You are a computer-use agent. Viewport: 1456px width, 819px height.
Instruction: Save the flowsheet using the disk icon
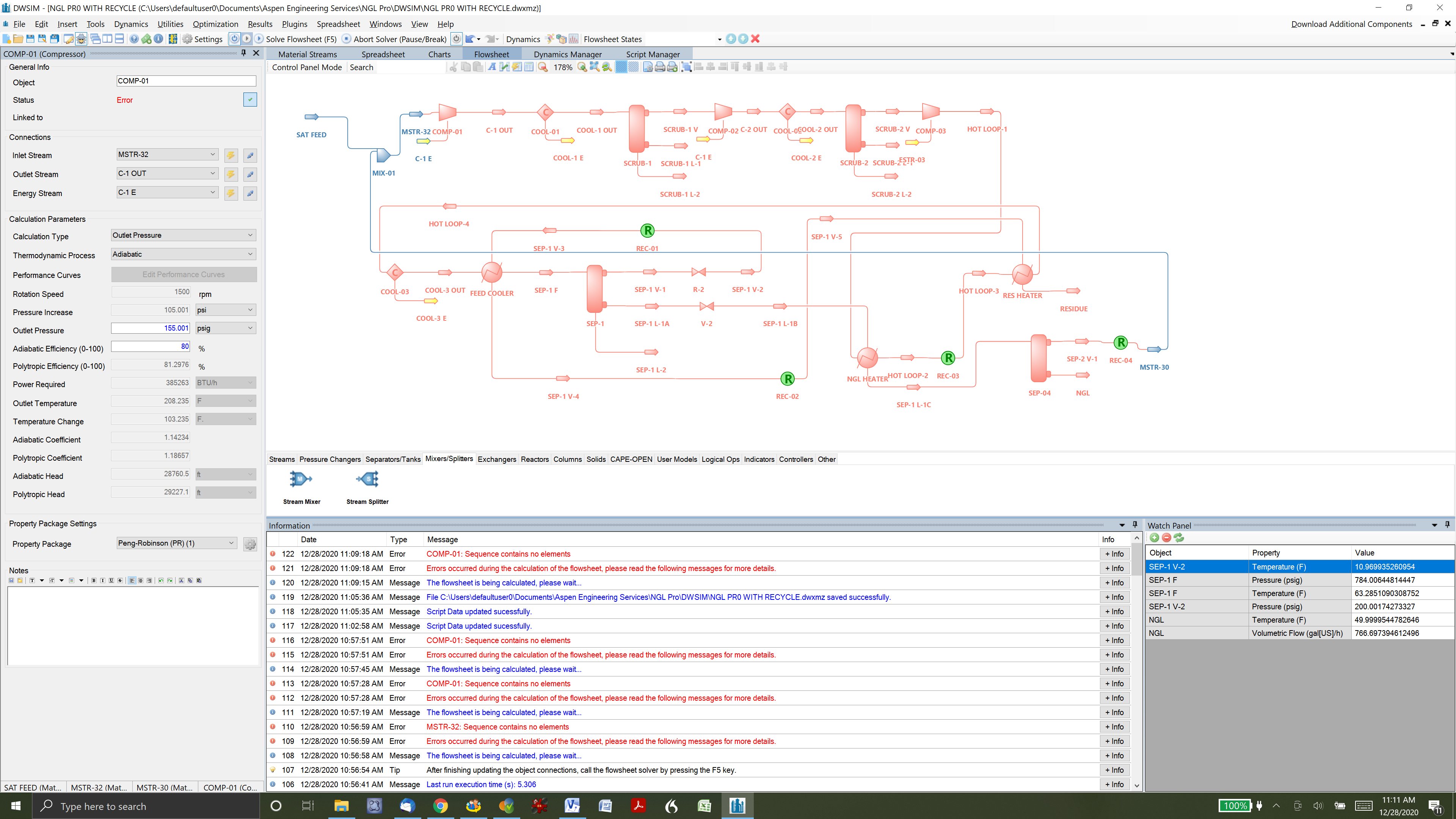30,38
